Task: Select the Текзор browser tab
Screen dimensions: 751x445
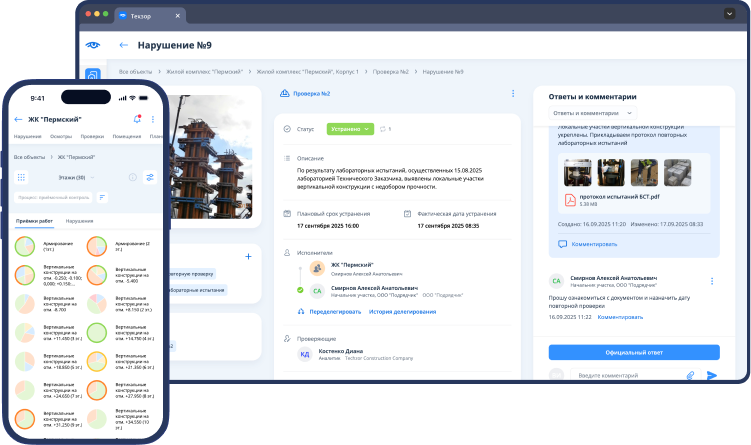Action: (x=149, y=16)
